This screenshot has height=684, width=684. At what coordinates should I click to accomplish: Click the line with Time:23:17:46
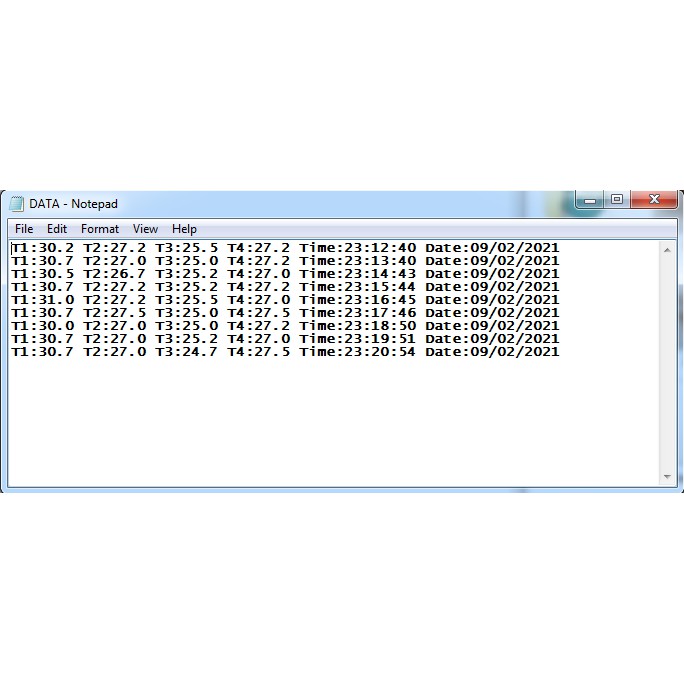point(285,313)
